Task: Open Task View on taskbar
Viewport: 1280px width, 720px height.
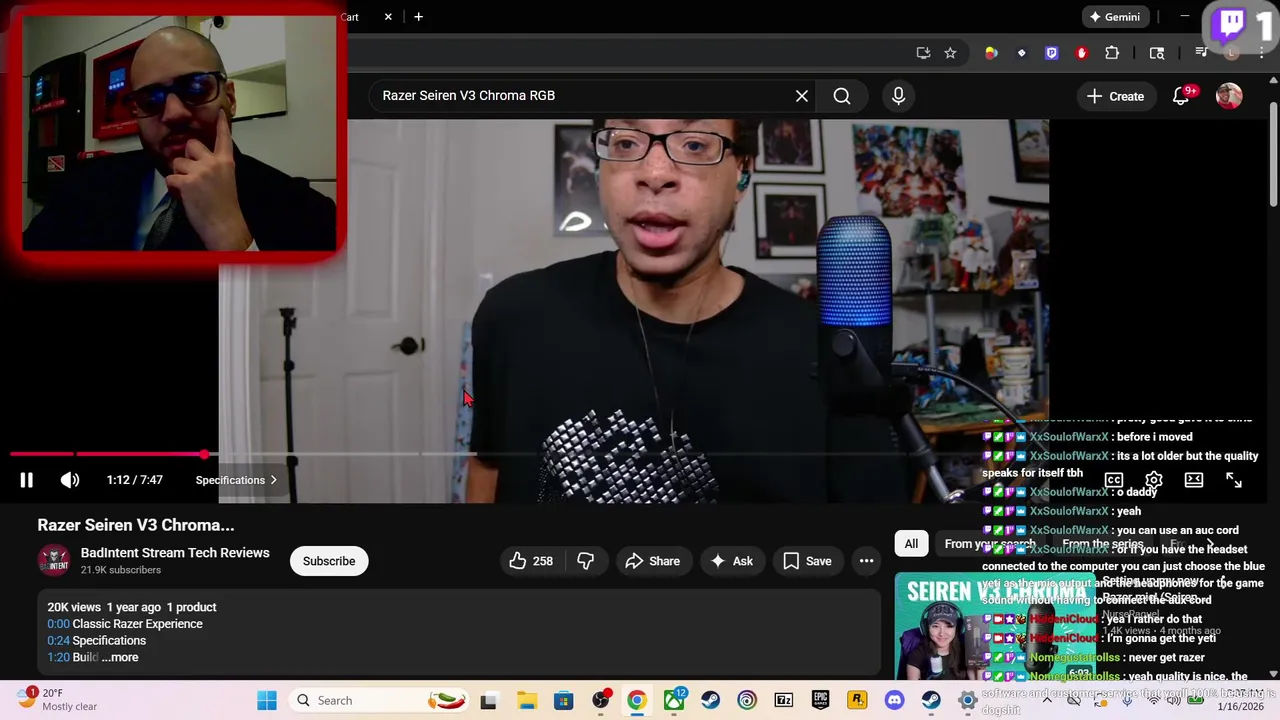Action: (x=488, y=701)
